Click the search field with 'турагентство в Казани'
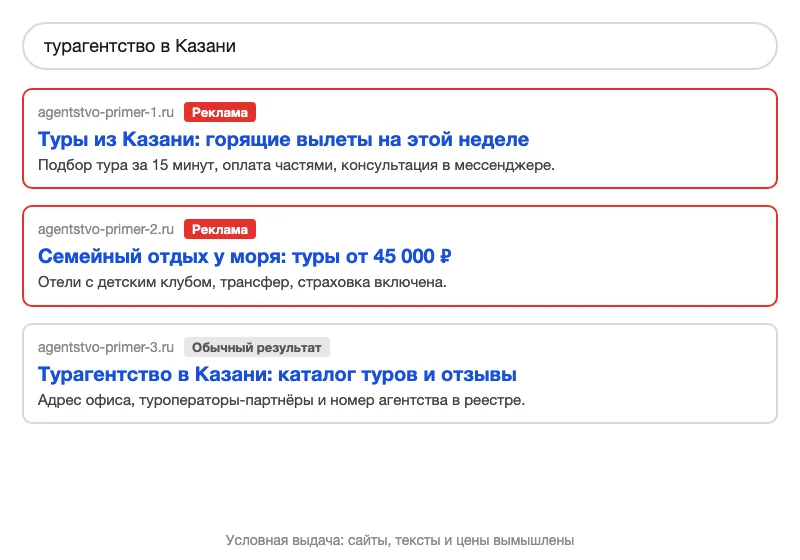The height and width of the screenshot is (560, 800). pos(399,46)
